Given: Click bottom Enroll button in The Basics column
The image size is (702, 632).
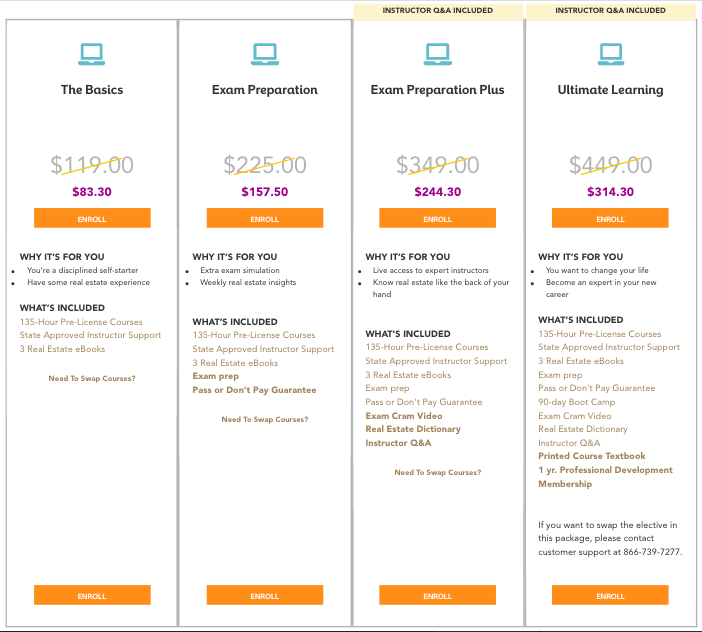Looking at the screenshot, I should (x=92, y=596).
